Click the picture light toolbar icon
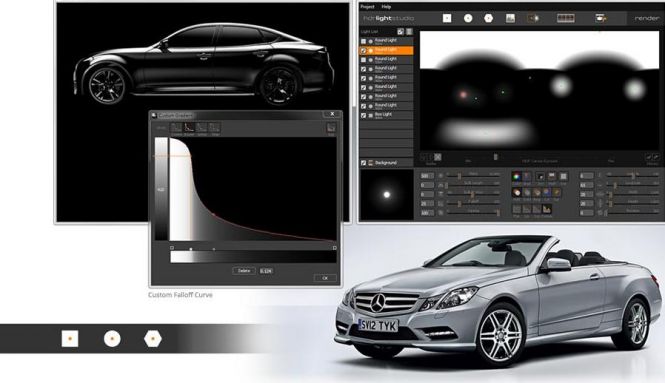Image resolution: width=665 pixels, height=383 pixels. [510, 18]
